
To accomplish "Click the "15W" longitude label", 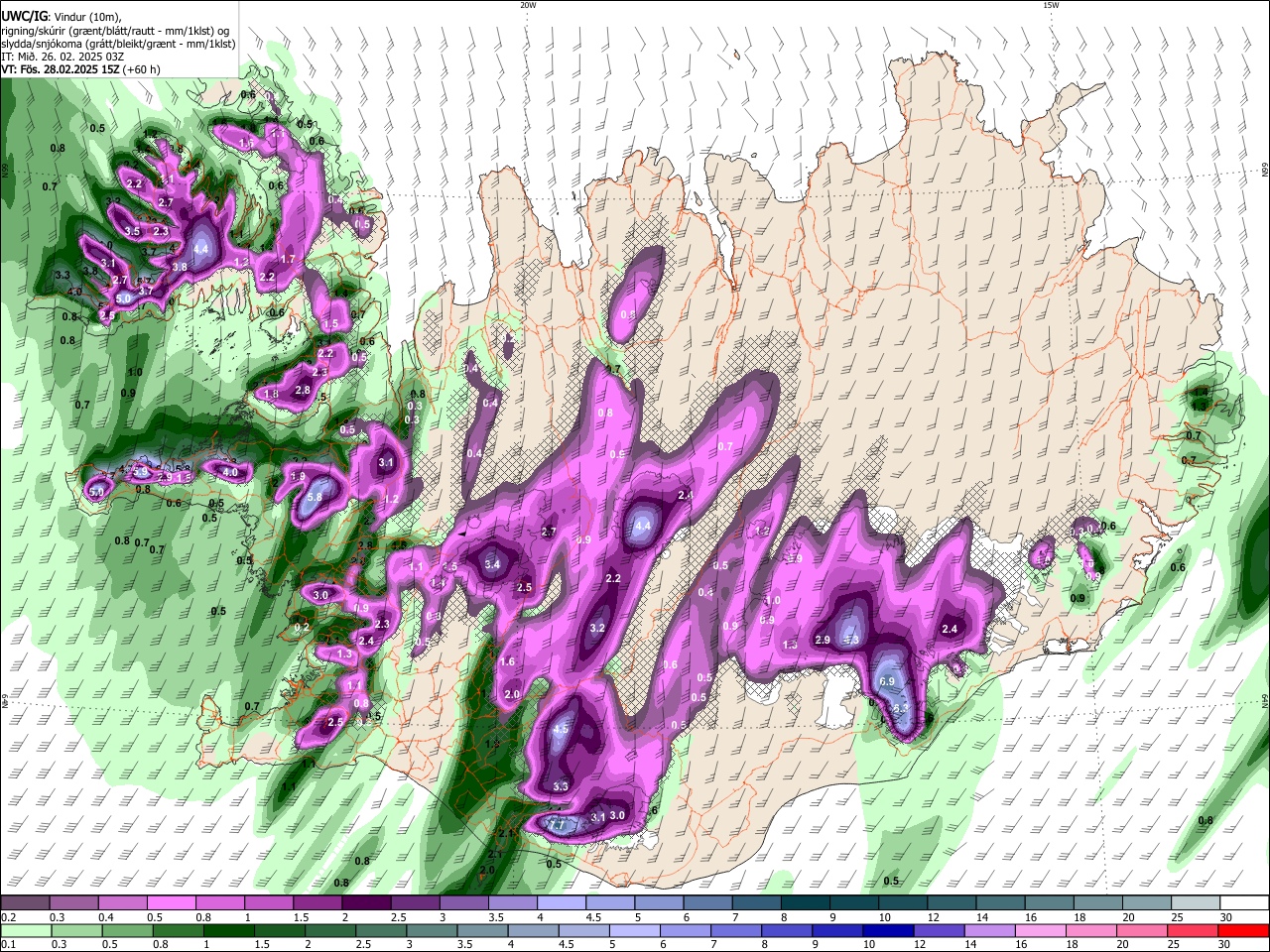I will (1051, 5).
